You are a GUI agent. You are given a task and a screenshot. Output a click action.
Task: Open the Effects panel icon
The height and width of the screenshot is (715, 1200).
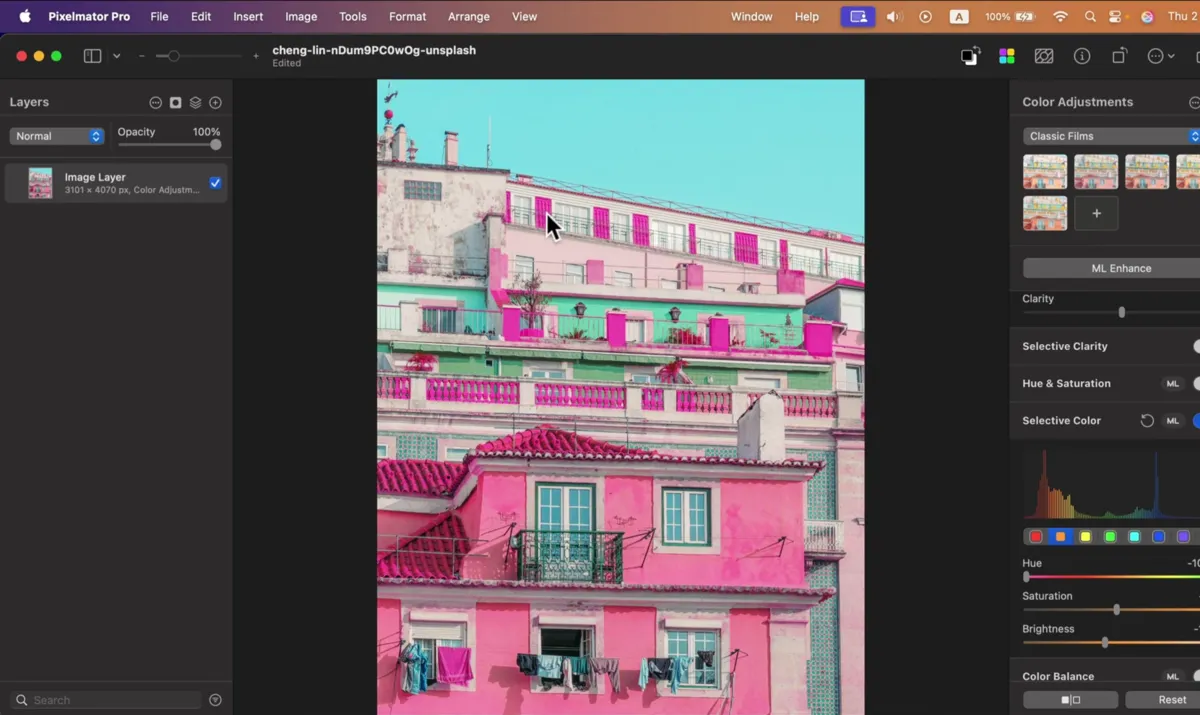point(1044,56)
